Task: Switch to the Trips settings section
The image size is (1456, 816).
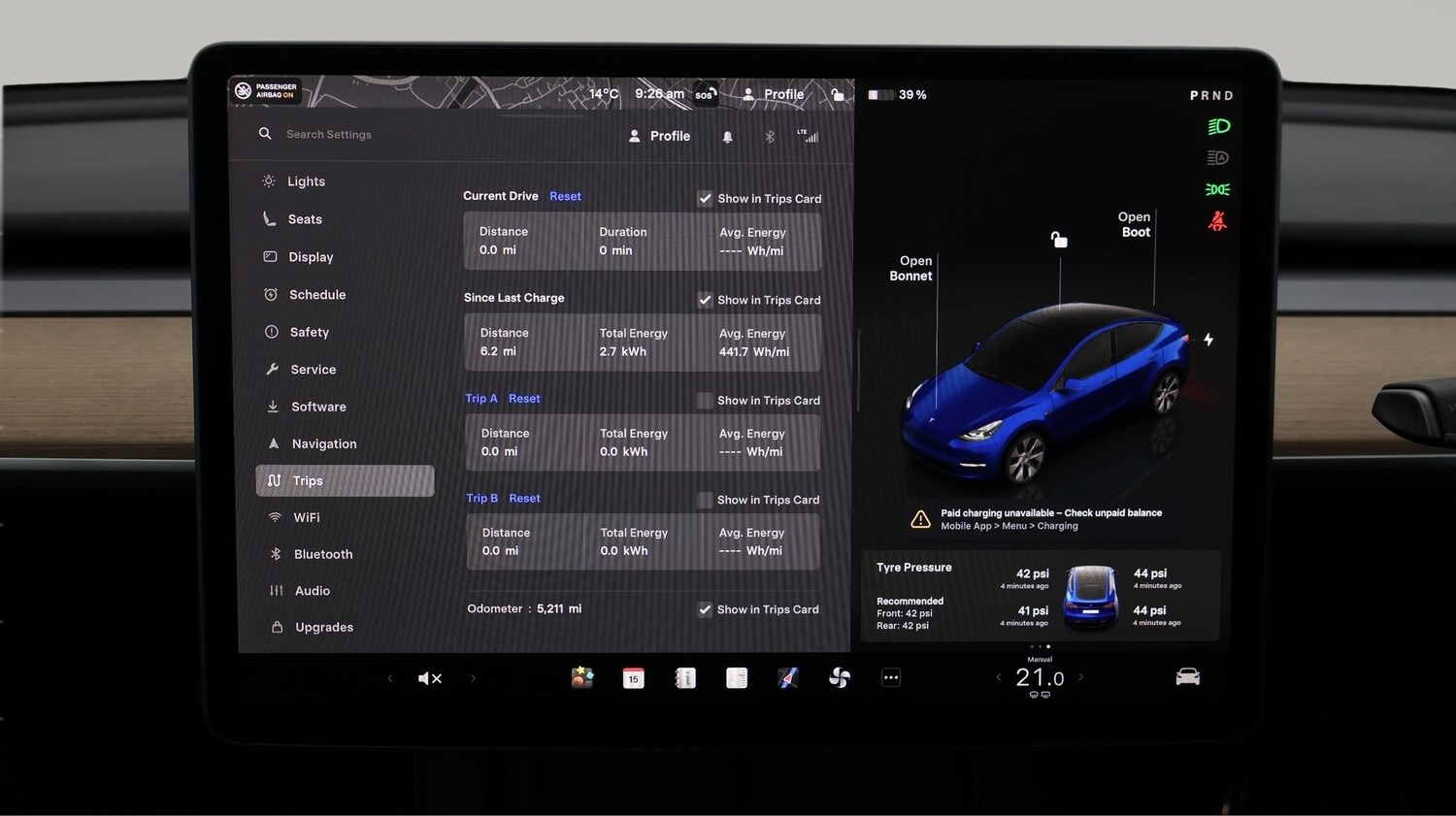Action: pyautogui.click(x=307, y=480)
